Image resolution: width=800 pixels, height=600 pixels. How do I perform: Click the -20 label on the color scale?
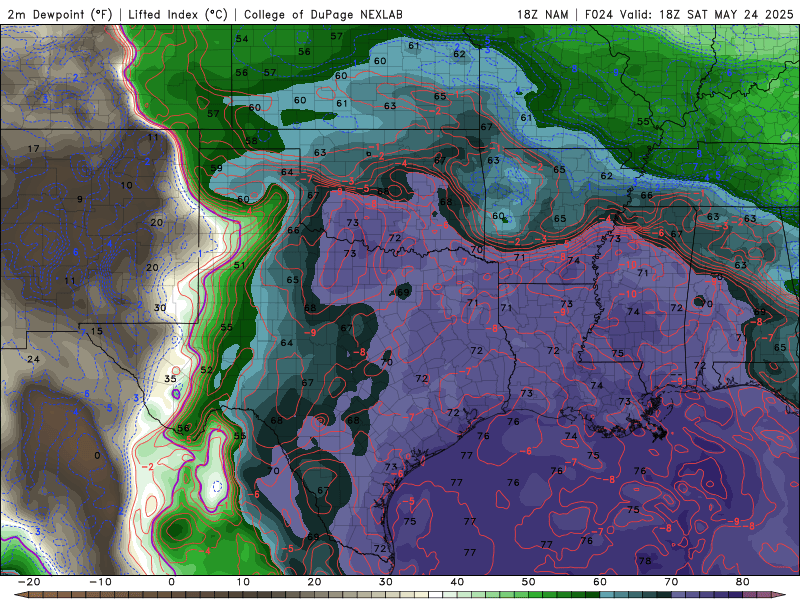pos(29,582)
